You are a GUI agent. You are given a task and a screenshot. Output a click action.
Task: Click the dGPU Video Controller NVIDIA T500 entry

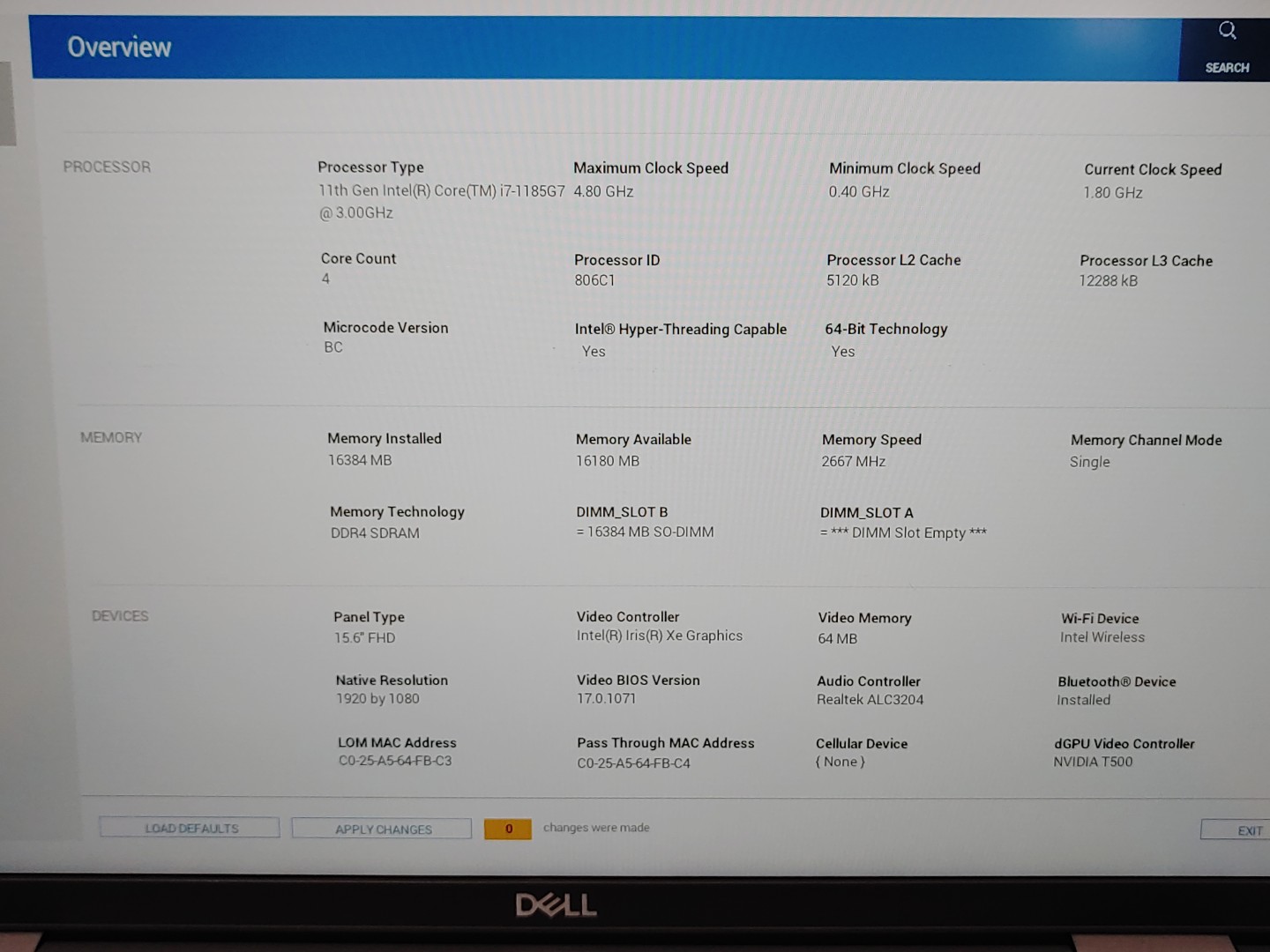tap(1093, 762)
